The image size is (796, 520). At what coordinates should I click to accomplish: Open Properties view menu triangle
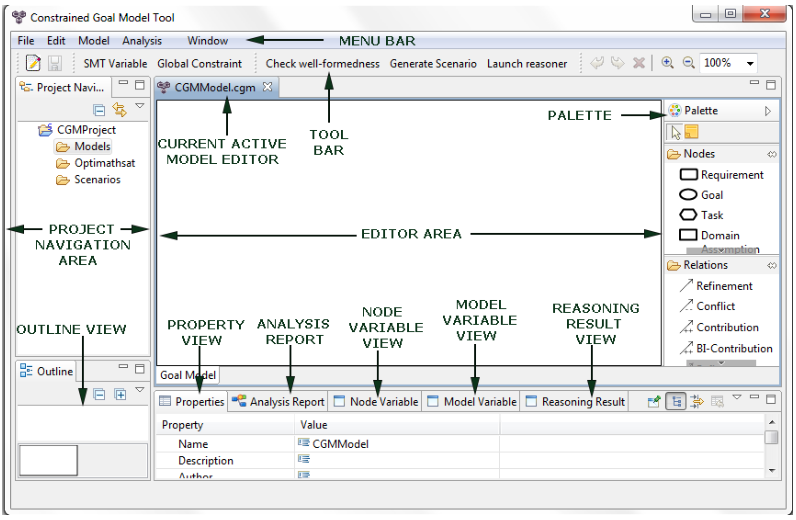[737, 397]
